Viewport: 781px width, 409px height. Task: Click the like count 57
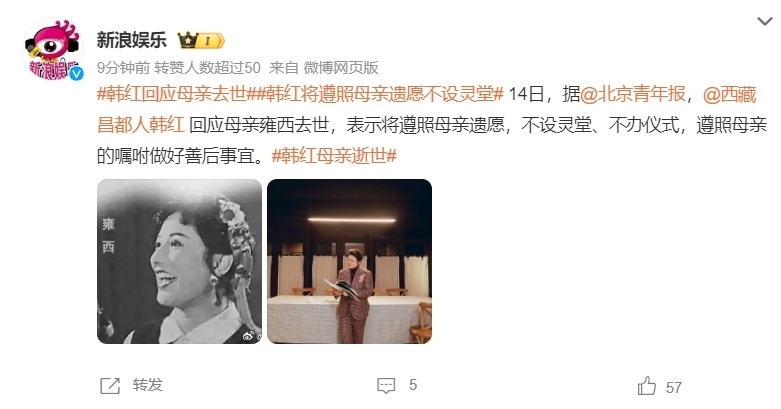[673, 388]
